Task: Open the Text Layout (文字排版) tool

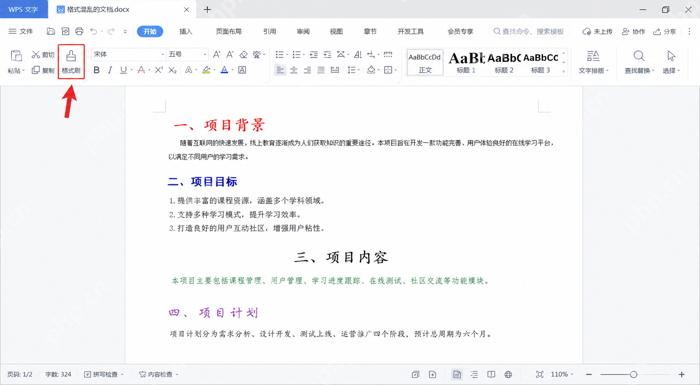Action: [x=593, y=61]
